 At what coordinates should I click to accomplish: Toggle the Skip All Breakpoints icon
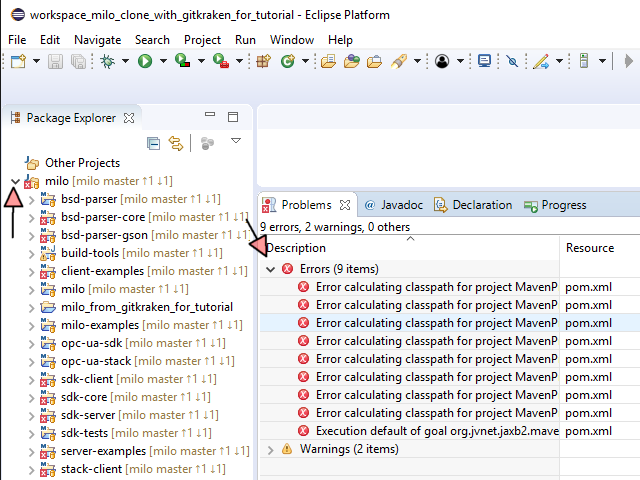pyautogui.click(x=512, y=62)
